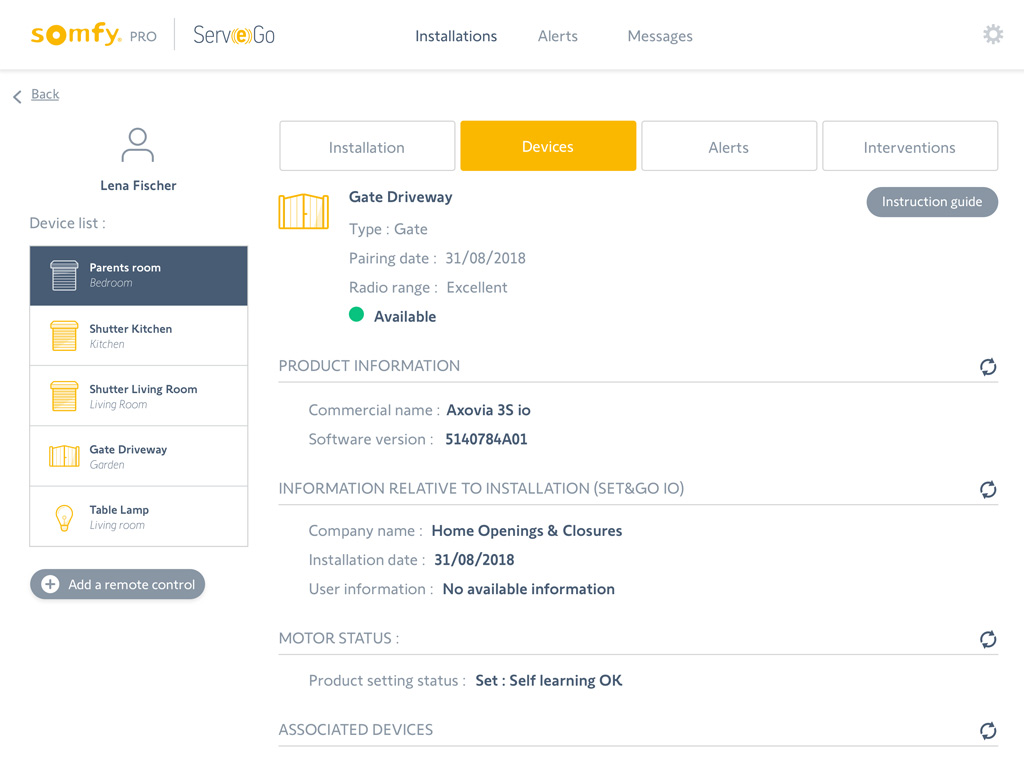Click the large gate icon beside Gate Driveway
The image size is (1024, 768).
(x=303, y=211)
